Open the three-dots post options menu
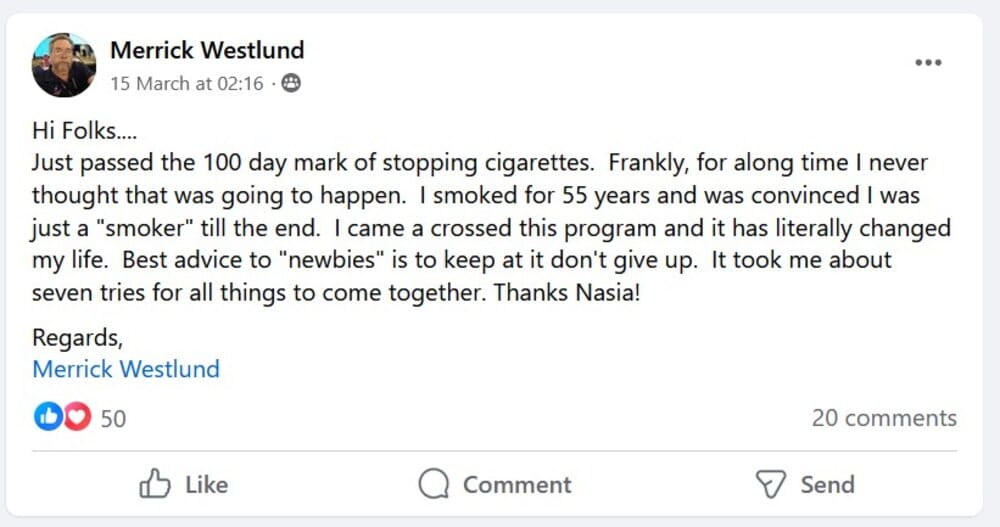 928,63
